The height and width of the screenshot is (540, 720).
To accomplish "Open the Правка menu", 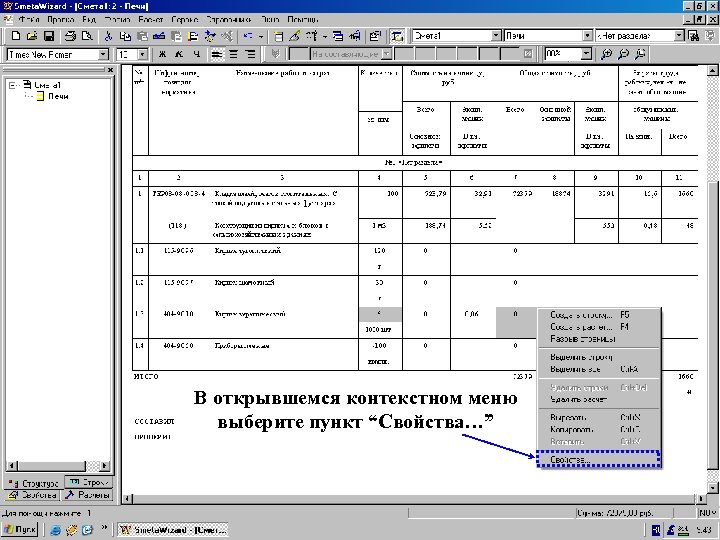I will click(x=61, y=20).
